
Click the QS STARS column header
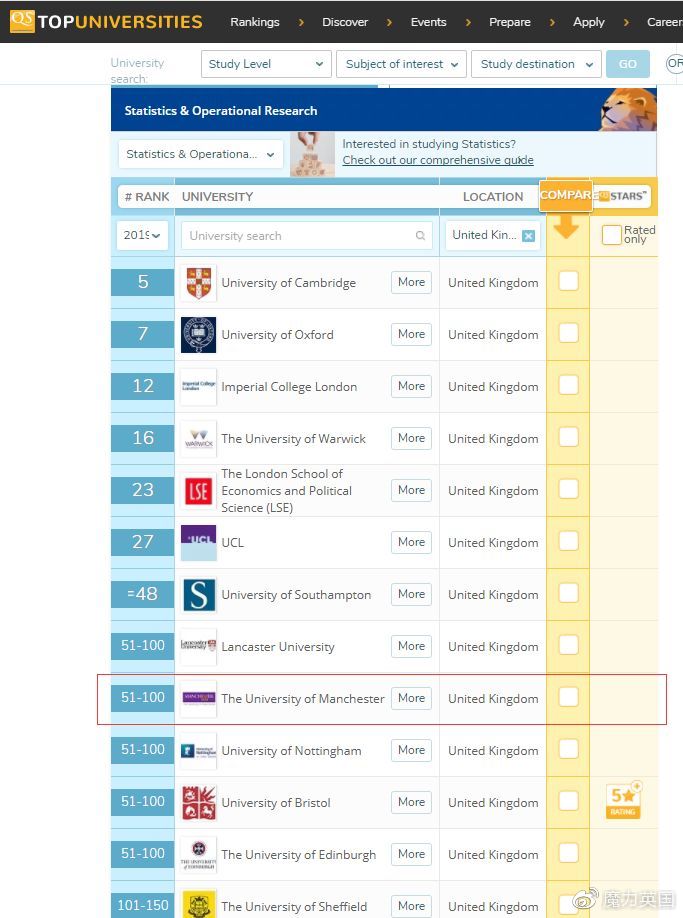coord(623,196)
